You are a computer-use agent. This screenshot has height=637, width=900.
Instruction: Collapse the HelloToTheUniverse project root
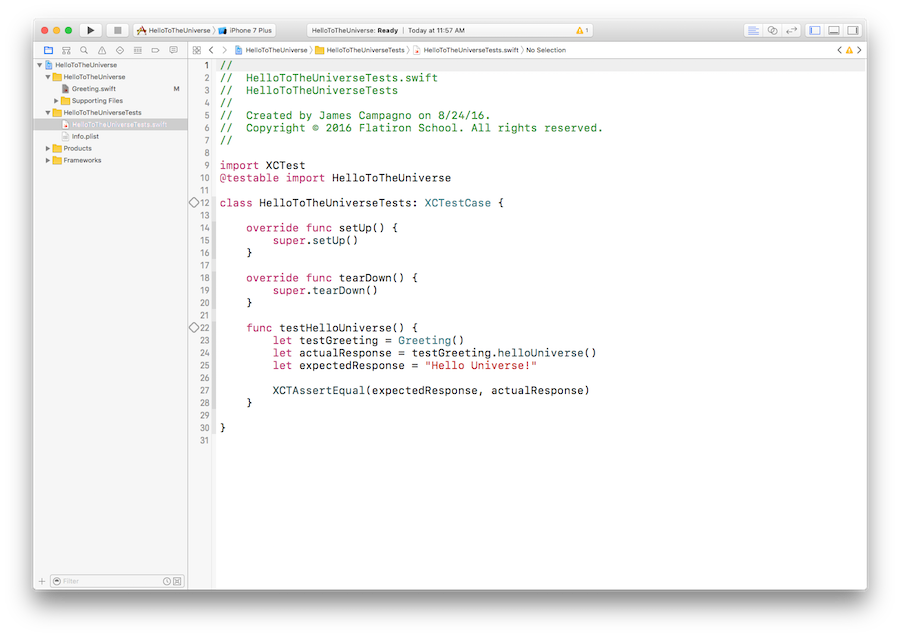(40, 65)
